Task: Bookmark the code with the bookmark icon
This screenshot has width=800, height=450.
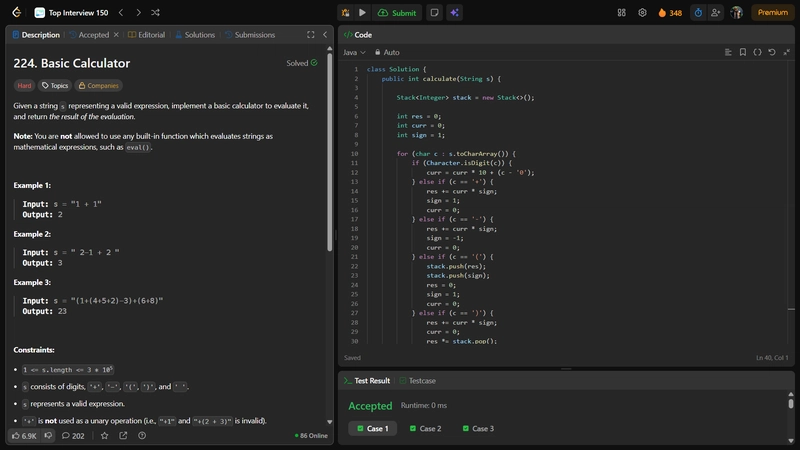Action: [743, 52]
